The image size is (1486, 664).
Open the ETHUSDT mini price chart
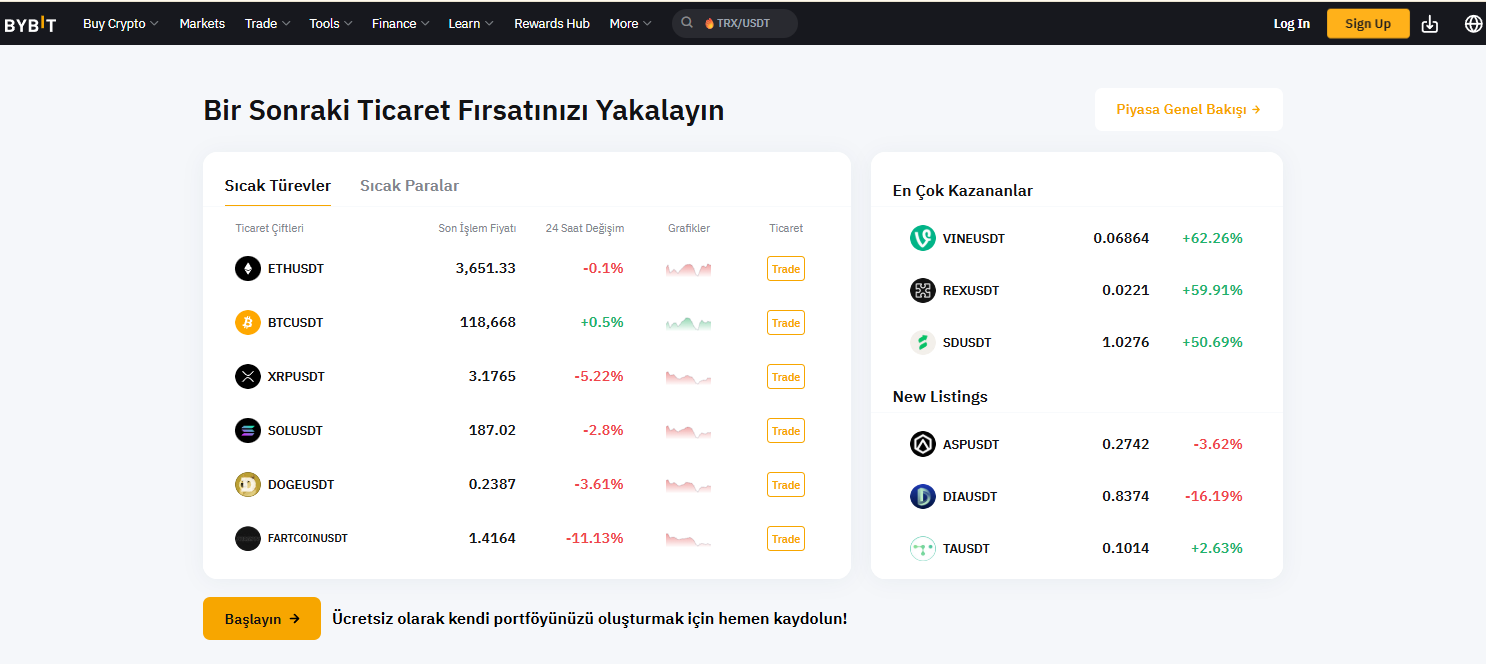click(689, 269)
